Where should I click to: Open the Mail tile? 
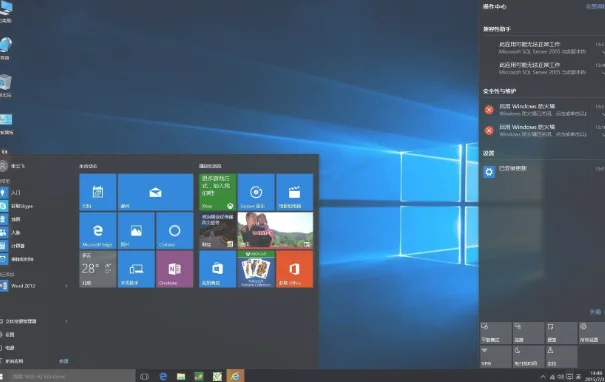coord(155,192)
